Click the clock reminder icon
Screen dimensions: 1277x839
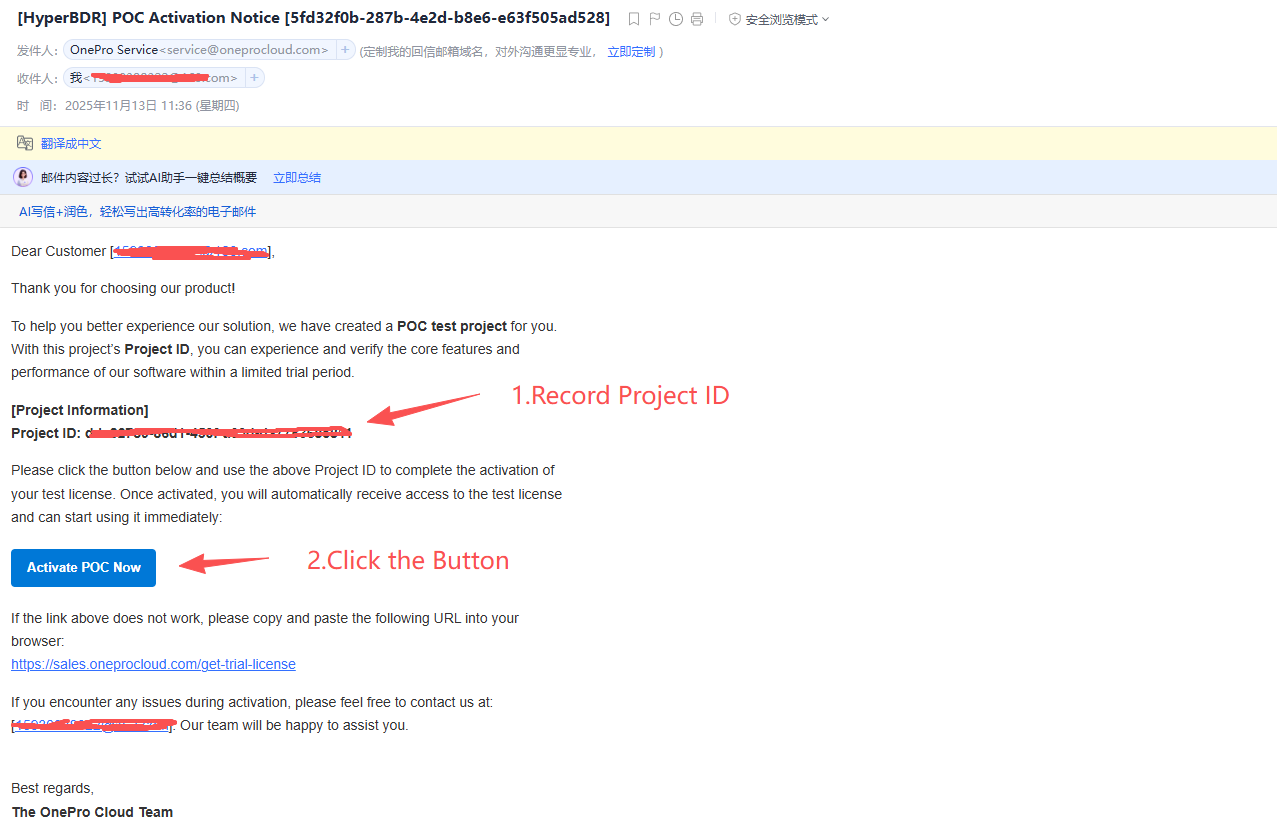pyautogui.click(x=676, y=19)
